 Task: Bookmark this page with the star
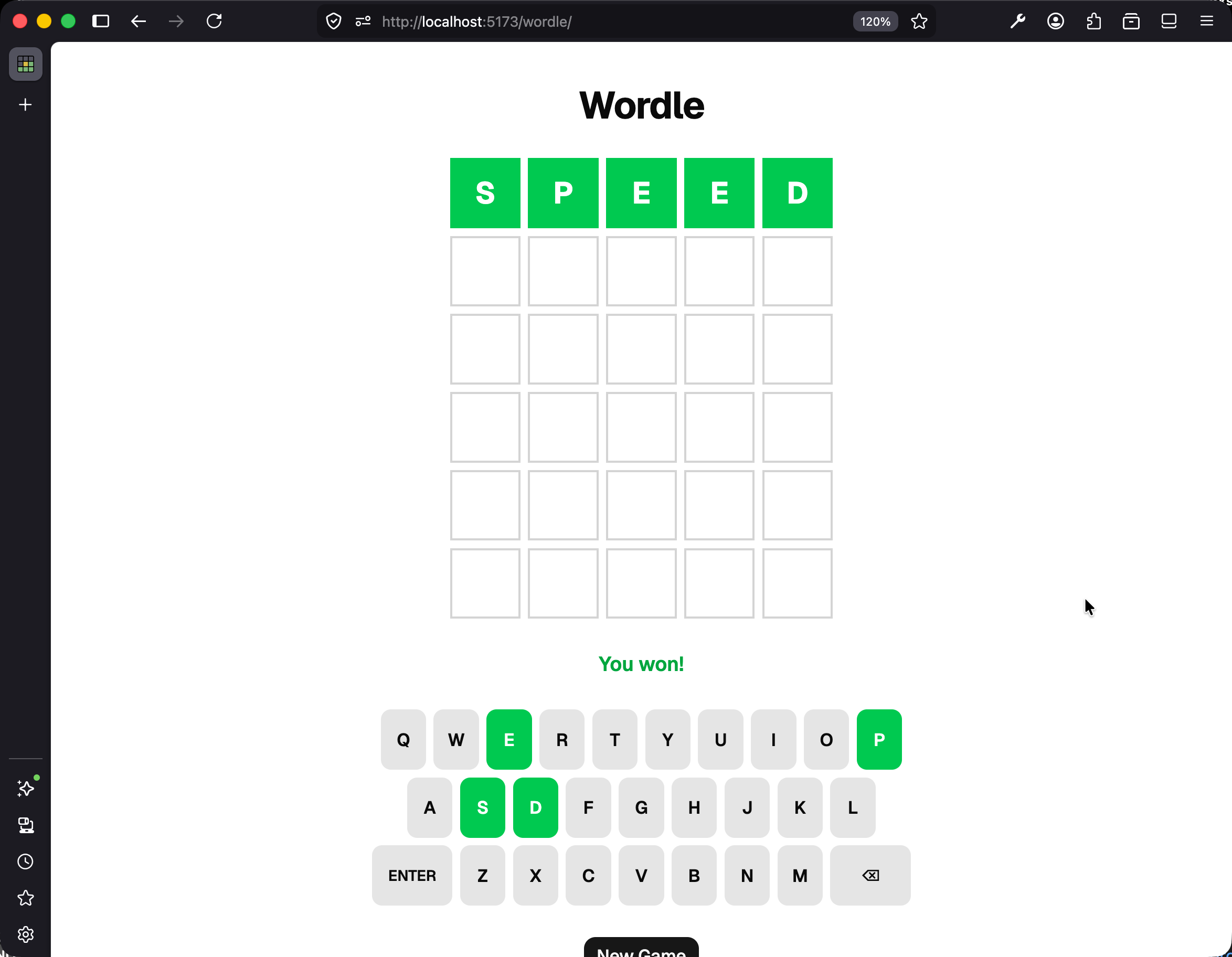point(919,22)
